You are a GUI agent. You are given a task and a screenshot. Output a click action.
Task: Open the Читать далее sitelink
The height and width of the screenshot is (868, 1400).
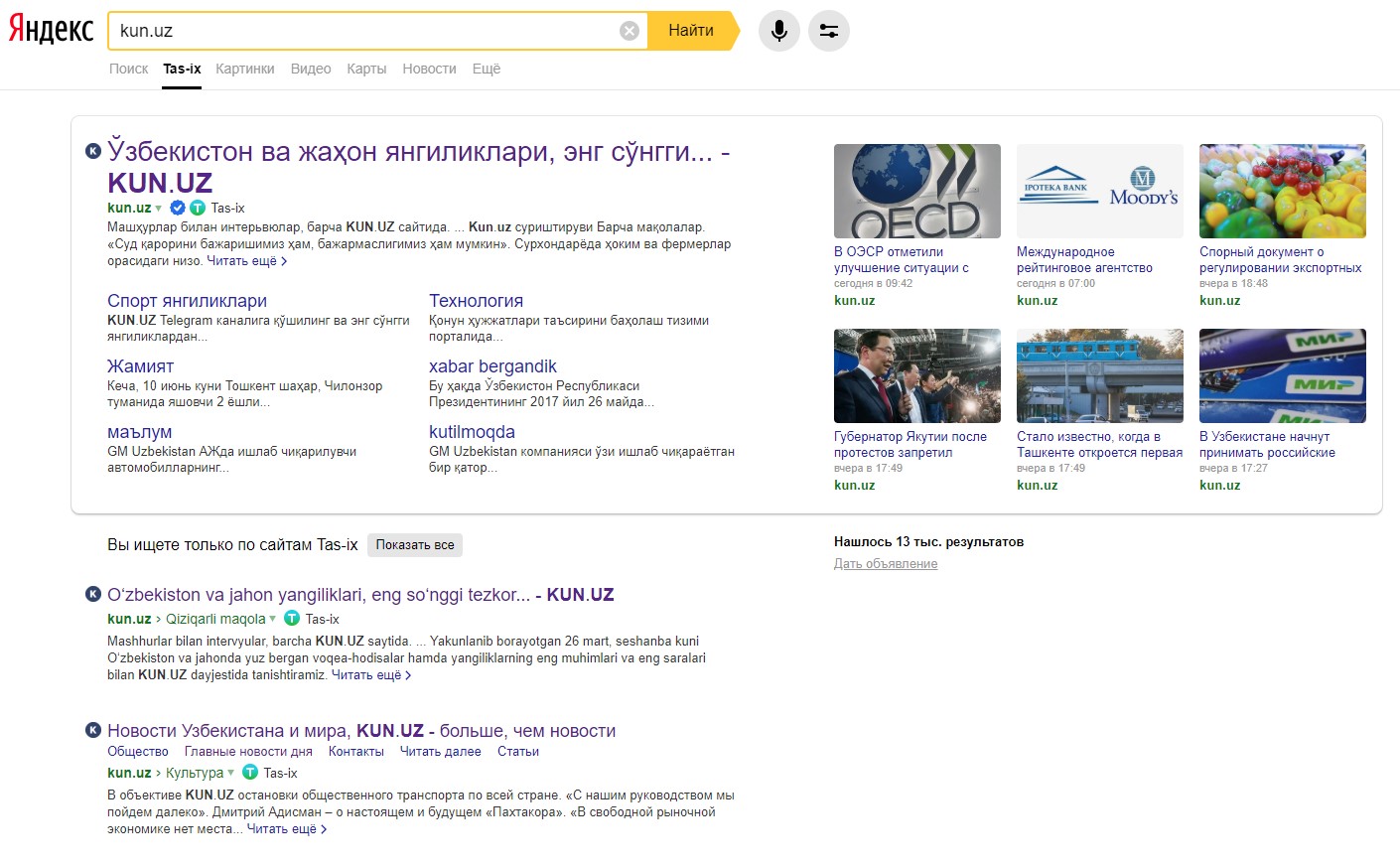(x=441, y=752)
